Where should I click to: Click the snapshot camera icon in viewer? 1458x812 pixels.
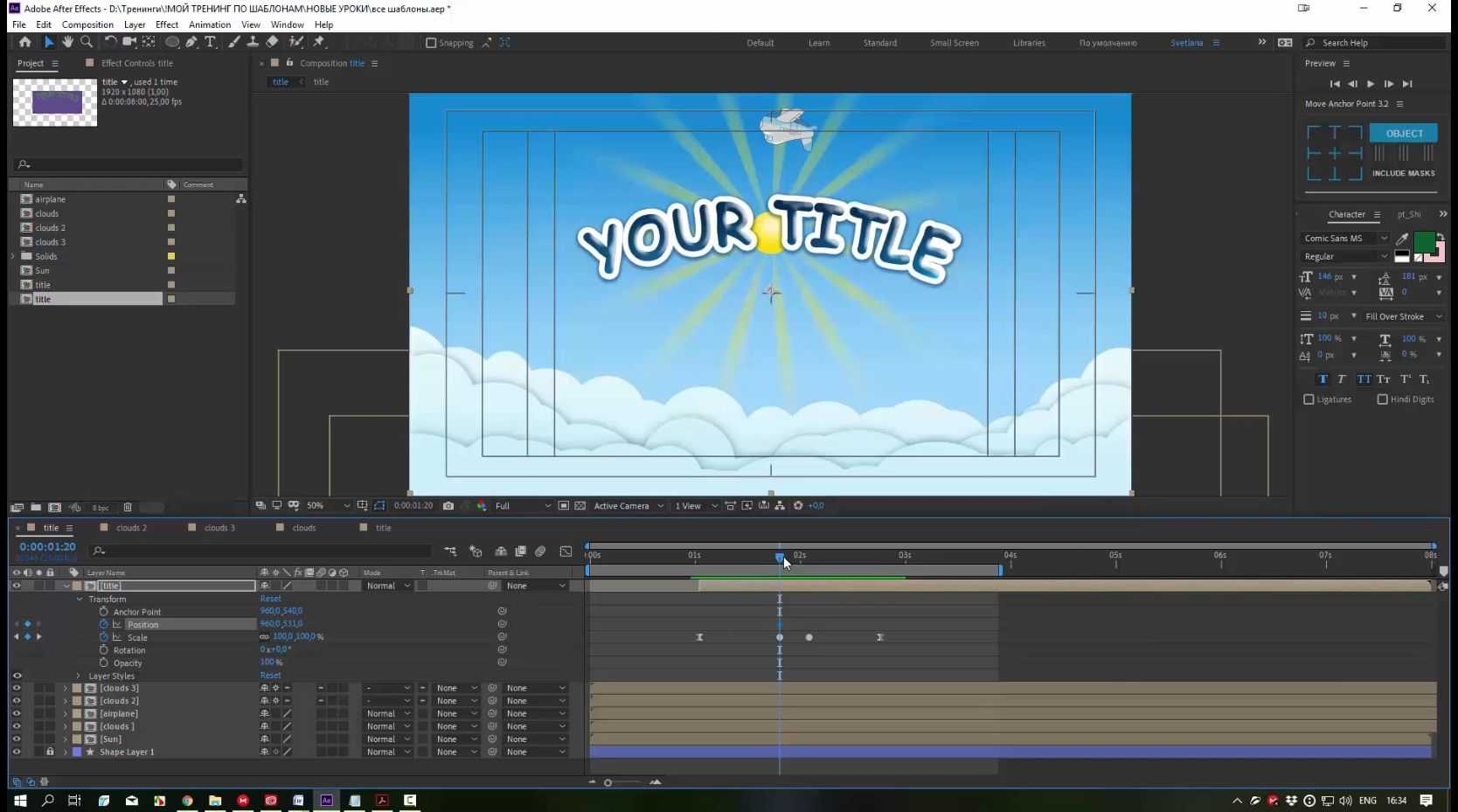pyautogui.click(x=448, y=505)
